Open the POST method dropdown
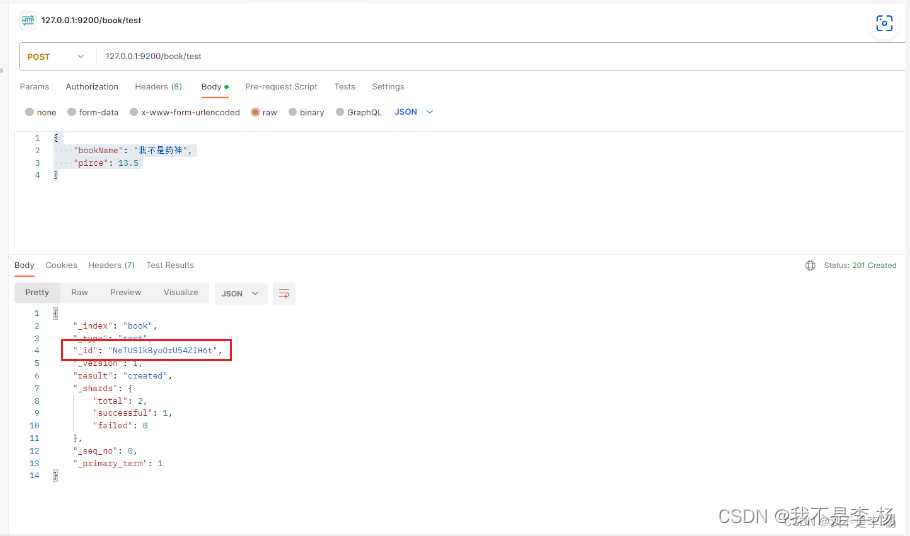910x536 pixels. click(x=56, y=57)
